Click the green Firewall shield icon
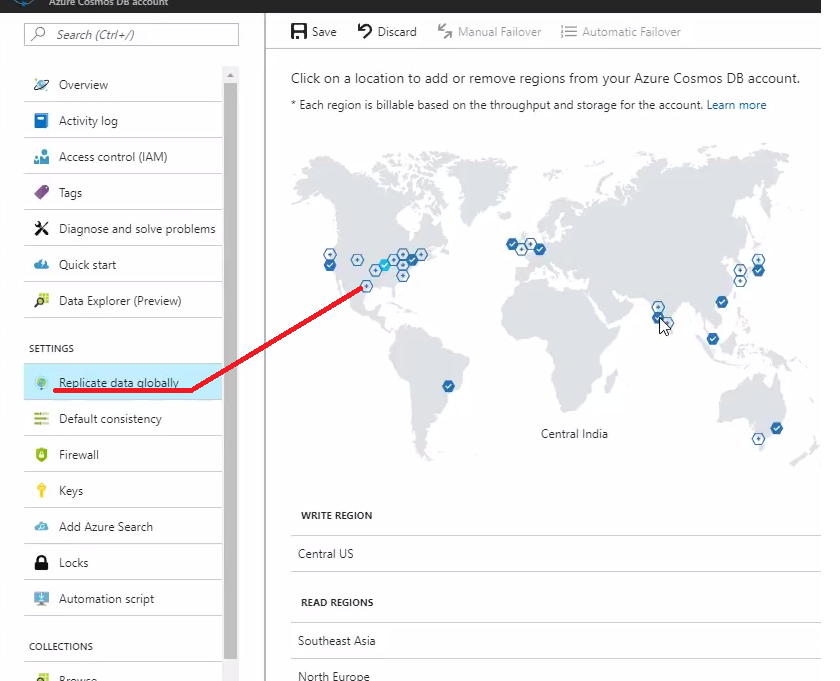The height and width of the screenshot is (681, 840). click(x=41, y=454)
